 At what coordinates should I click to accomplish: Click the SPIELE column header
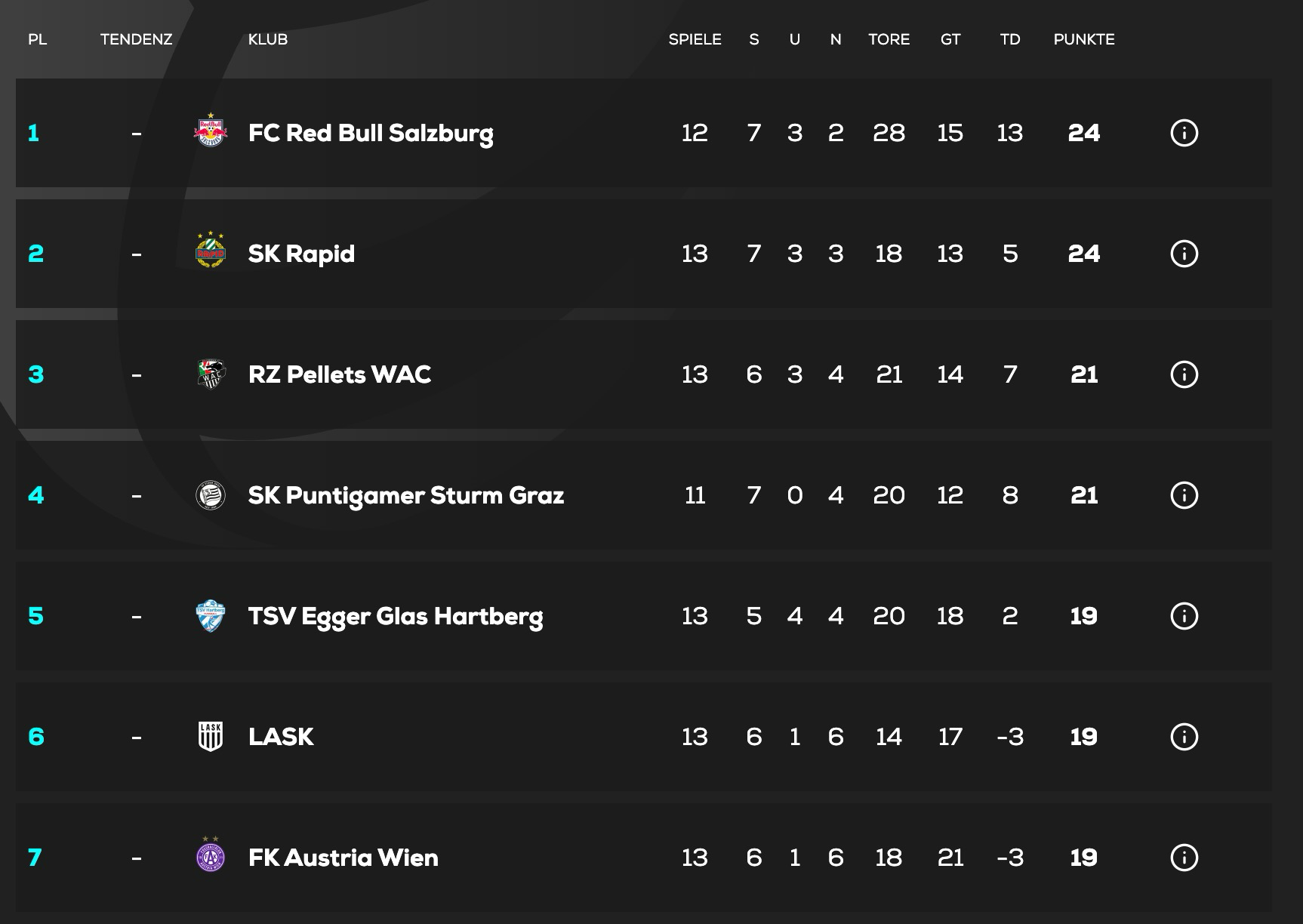[x=695, y=39]
